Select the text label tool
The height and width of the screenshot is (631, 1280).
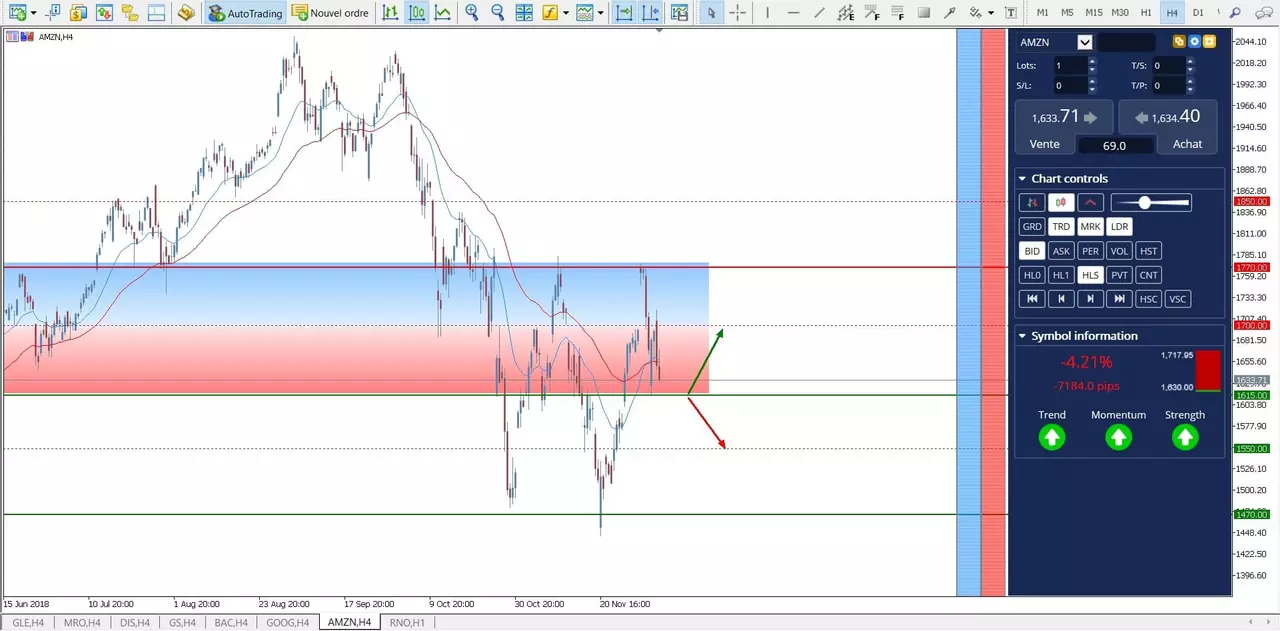(x=1010, y=13)
